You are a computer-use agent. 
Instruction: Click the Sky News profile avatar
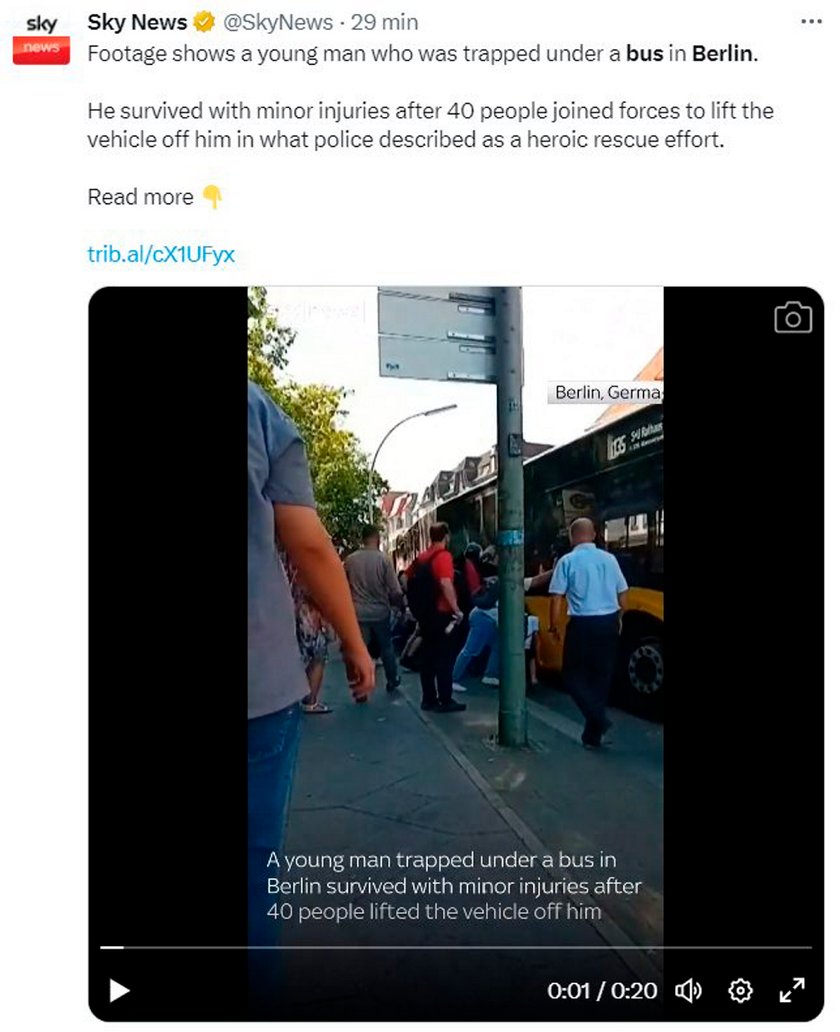(41, 38)
